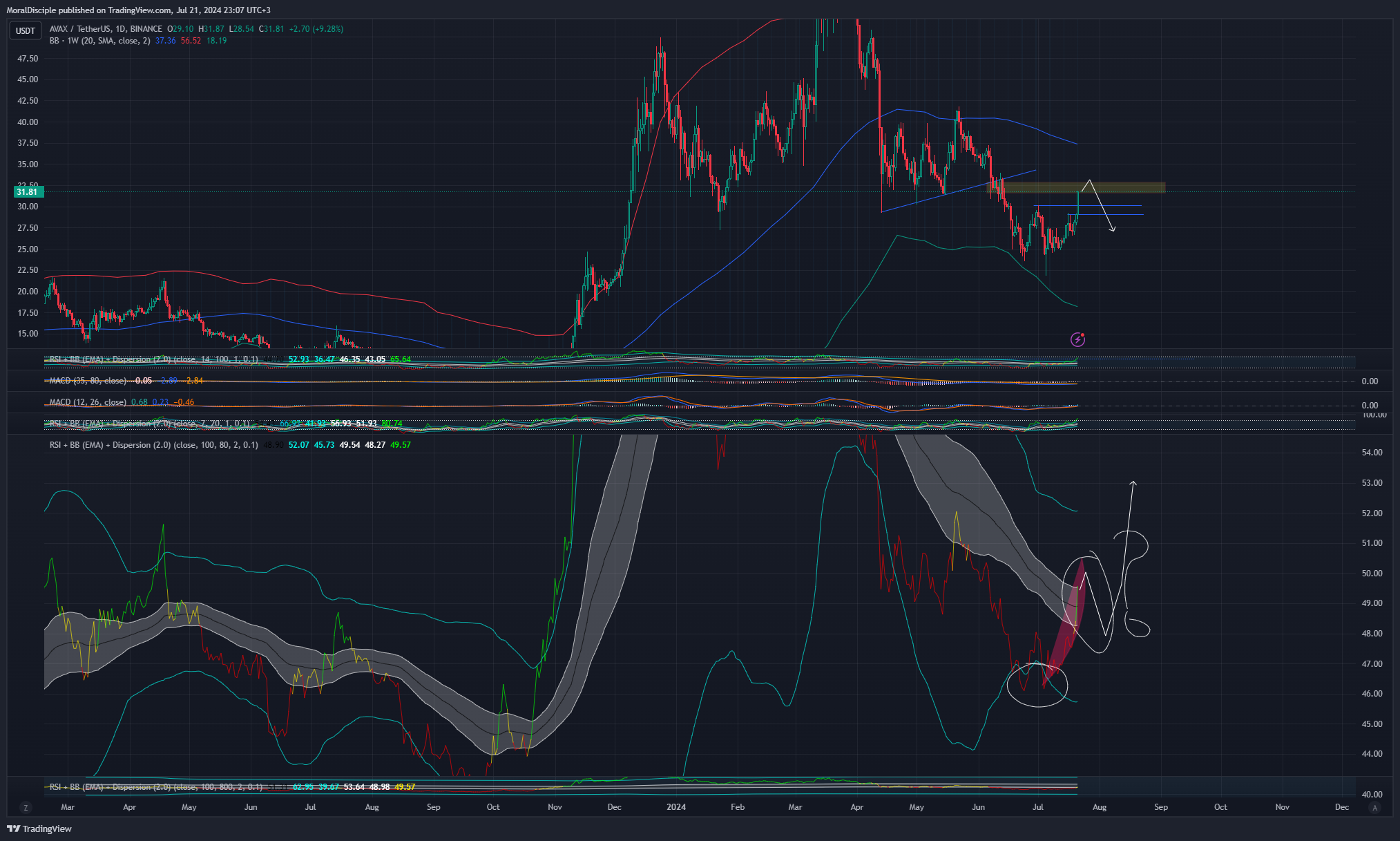
Task: Click the TradingView logo at bottom left
Action: (x=39, y=829)
